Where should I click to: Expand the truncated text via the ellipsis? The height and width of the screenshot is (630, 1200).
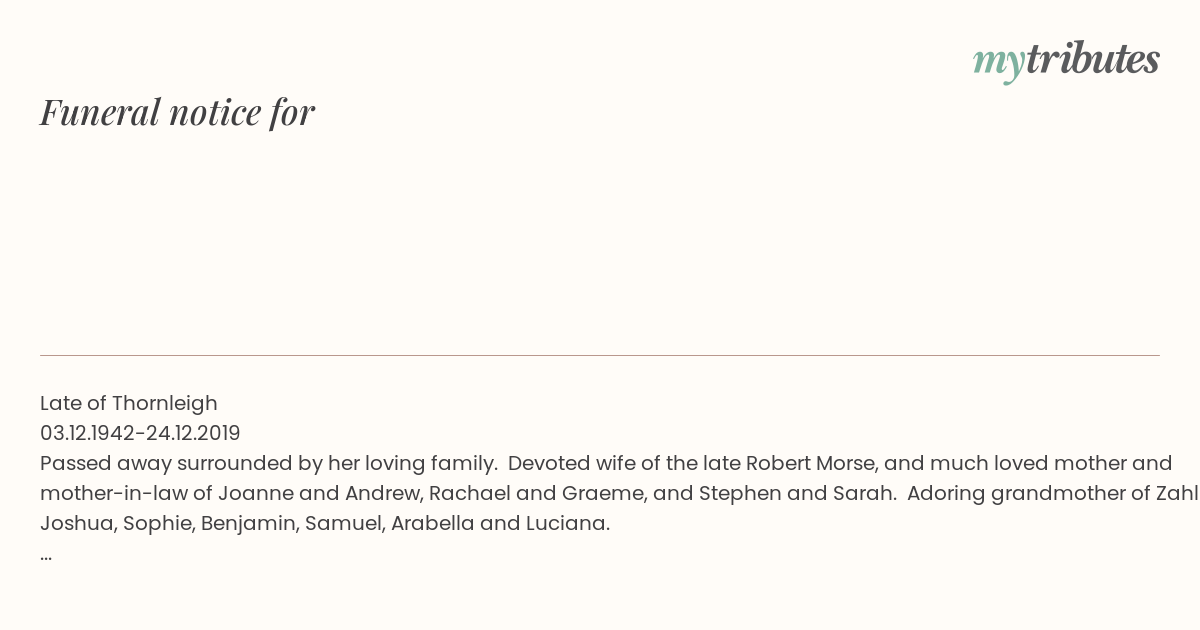pyautogui.click(x=46, y=554)
